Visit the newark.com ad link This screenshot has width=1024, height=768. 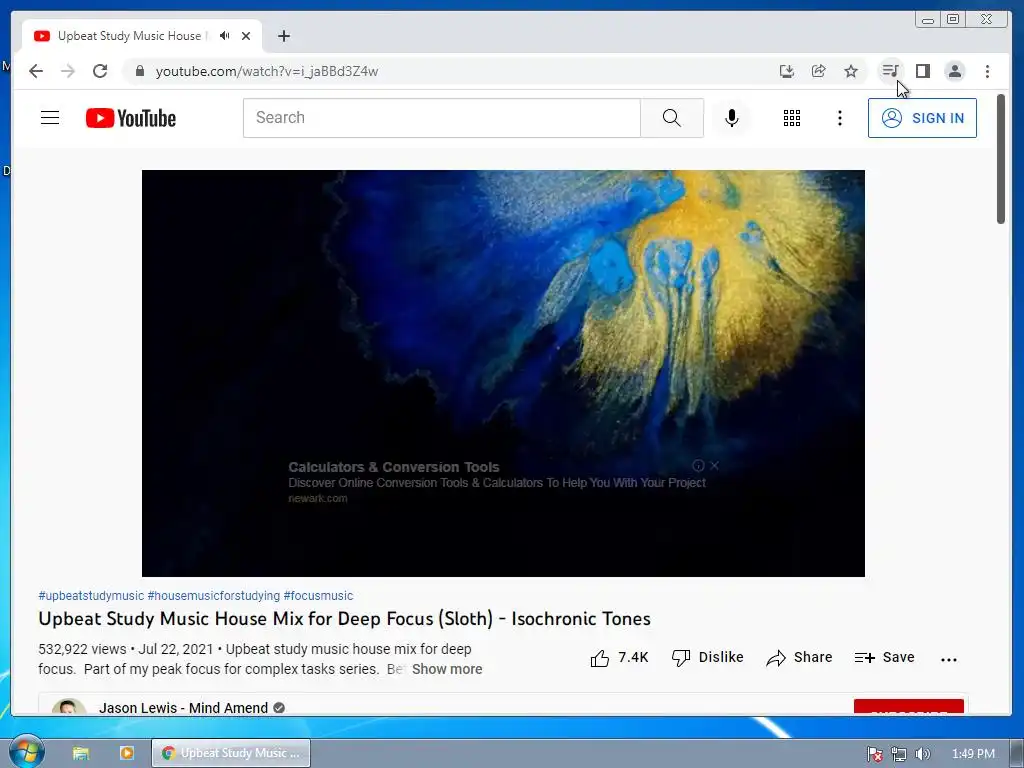pyautogui.click(x=318, y=498)
